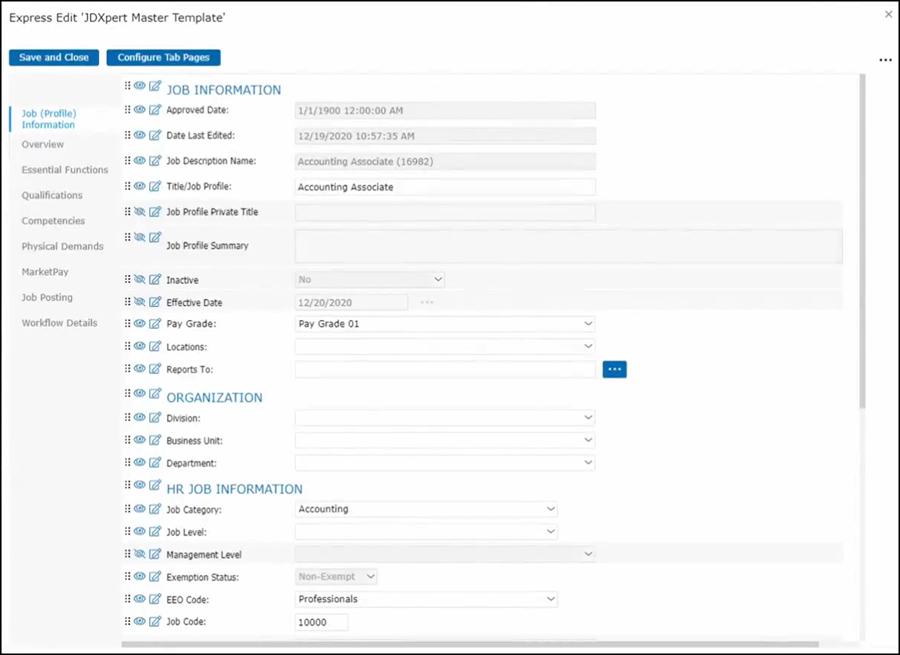The height and width of the screenshot is (655, 900).
Task: Click edit pencil icon for Title/Job Profile
Action: click(155, 186)
